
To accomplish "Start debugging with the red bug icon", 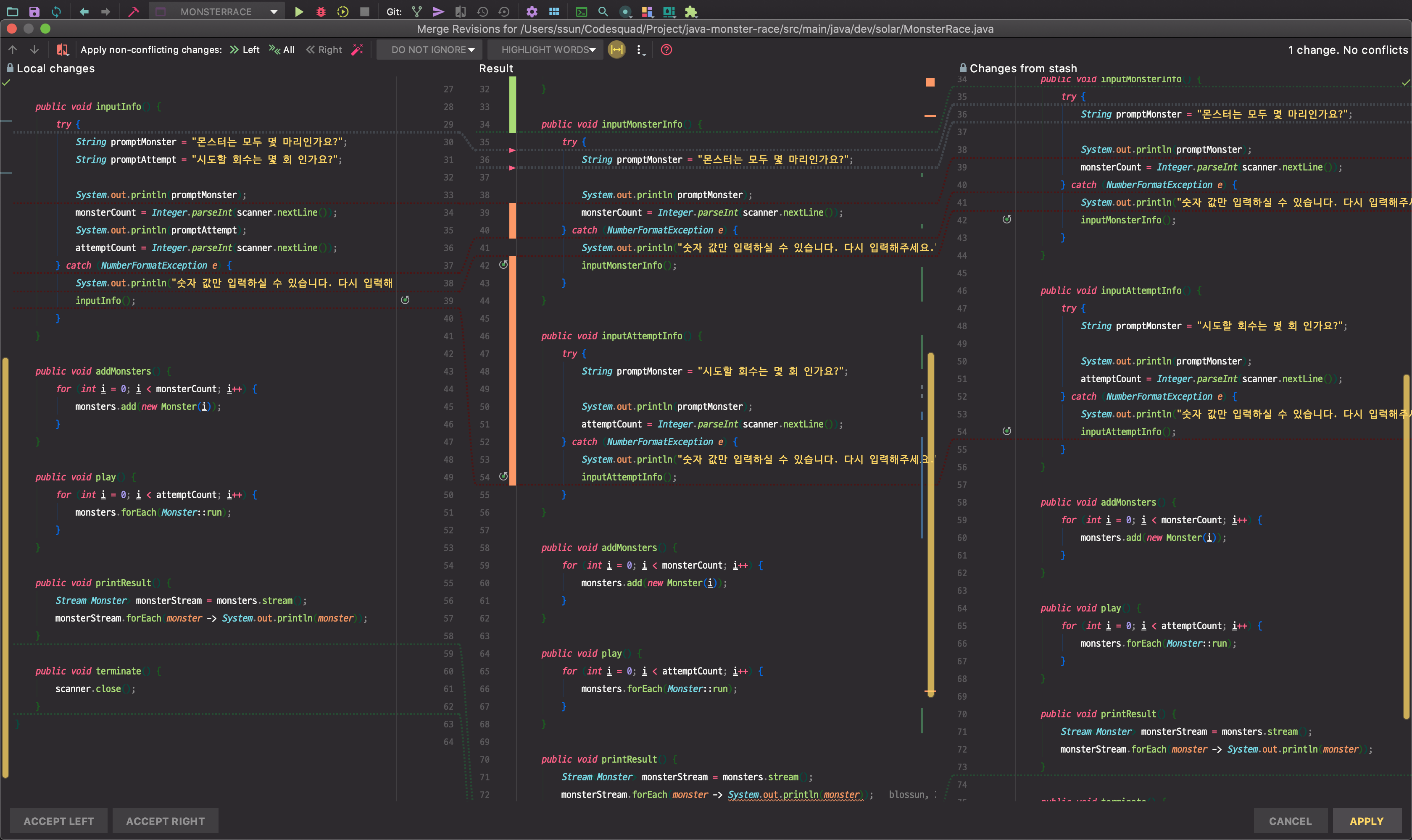I will (x=321, y=12).
